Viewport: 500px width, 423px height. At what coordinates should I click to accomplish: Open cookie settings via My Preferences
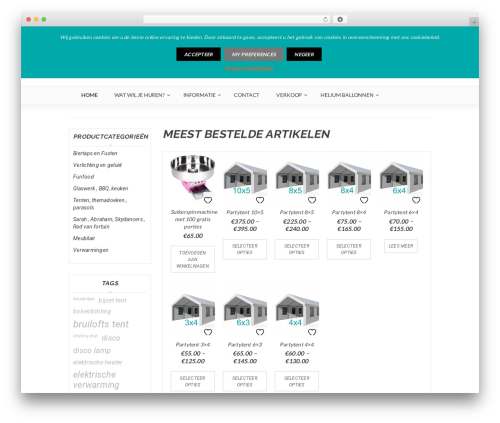click(x=254, y=54)
